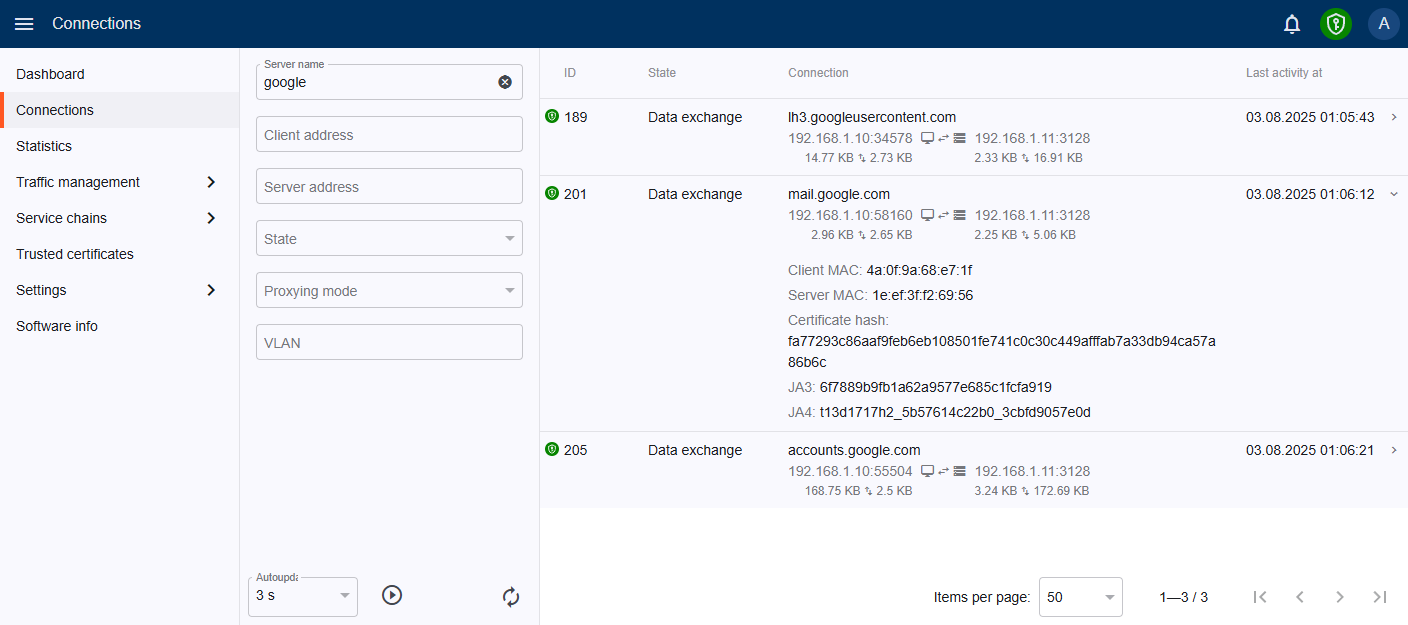This screenshot has height=625, width=1408.
Task: Start autoupdate with the play button
Action: tap(392, 595)
